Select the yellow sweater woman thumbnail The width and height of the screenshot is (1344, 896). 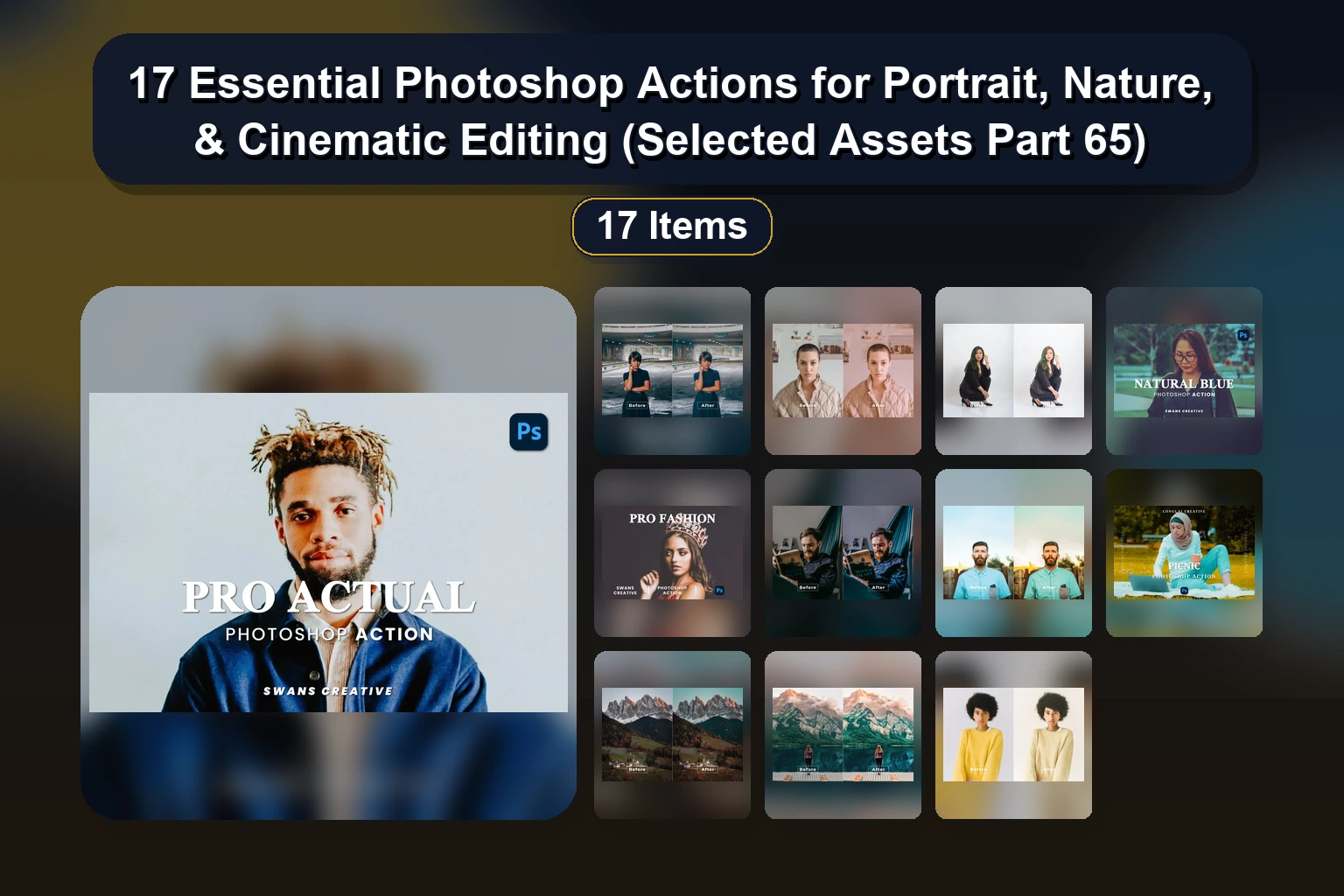[x=1013, y=735]
